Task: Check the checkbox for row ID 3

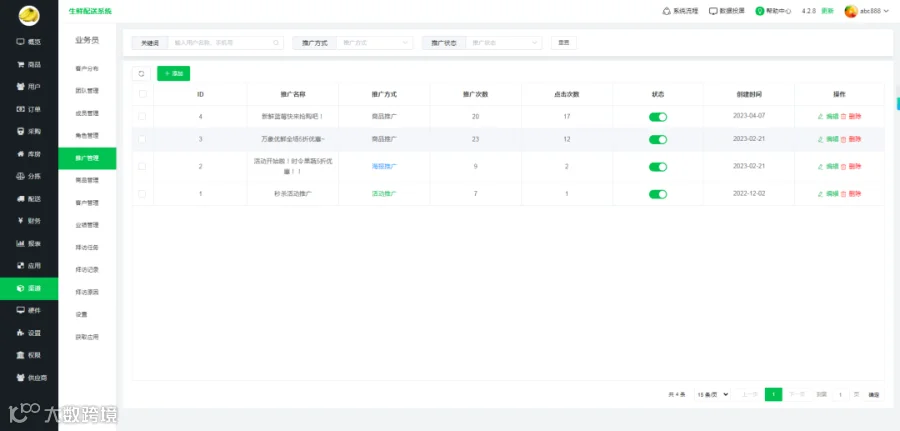Action: click(x=142, y=139)
